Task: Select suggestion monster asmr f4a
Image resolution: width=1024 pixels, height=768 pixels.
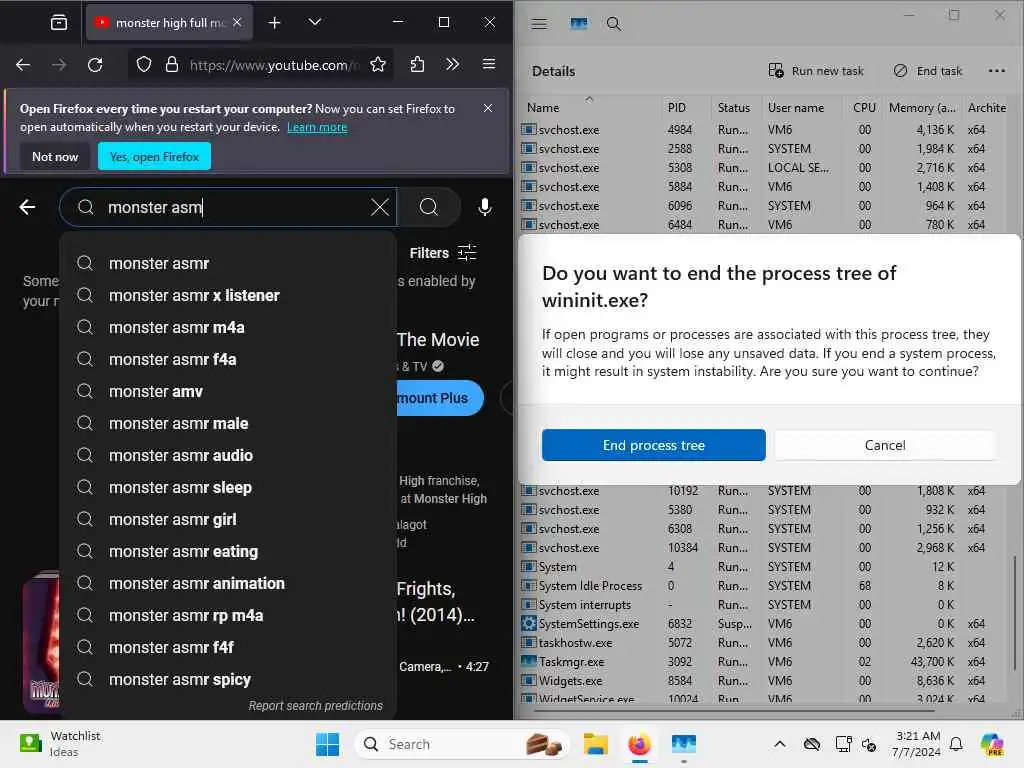Action: [227, 360]
